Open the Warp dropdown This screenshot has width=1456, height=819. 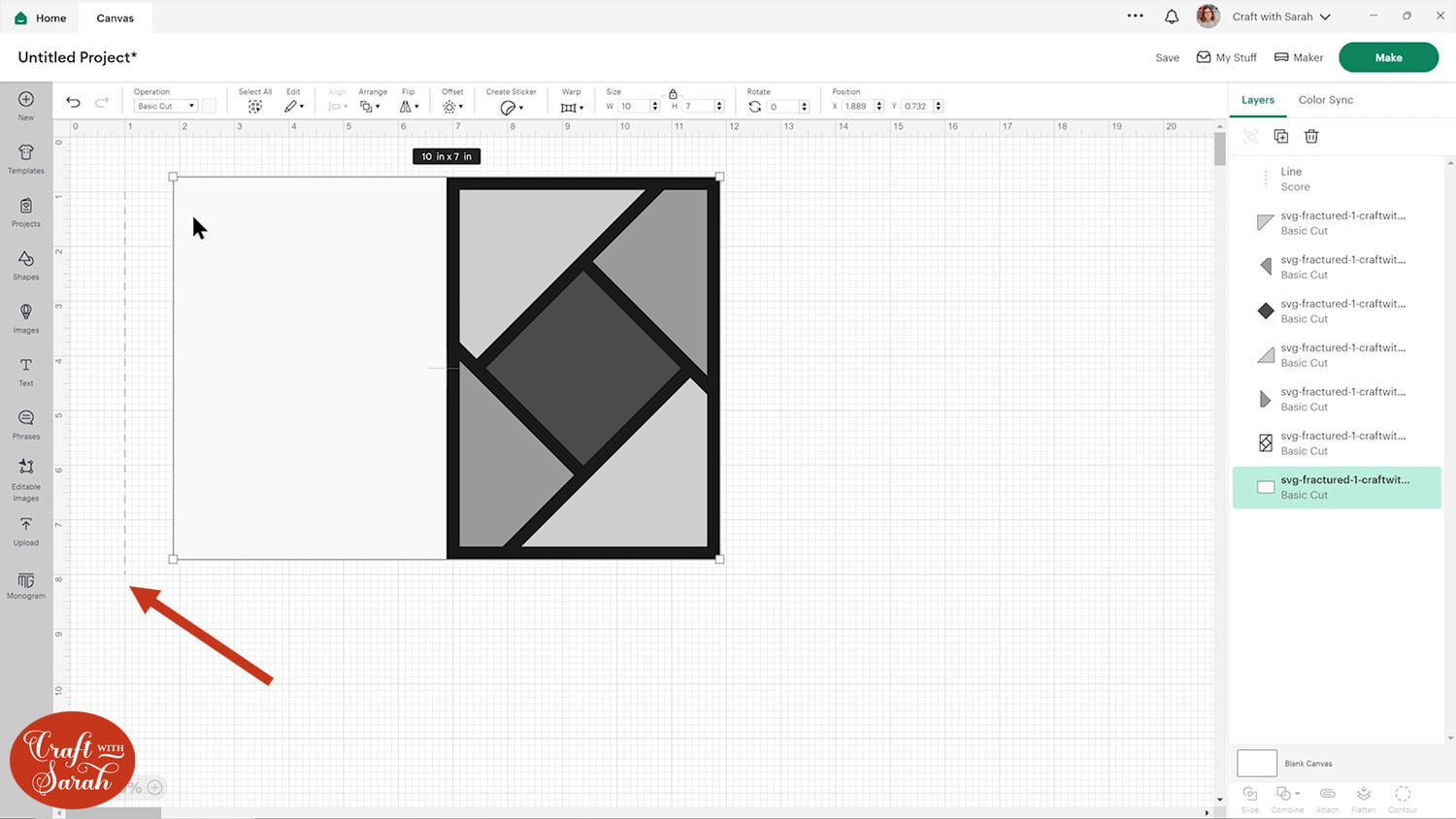click(x=572, y=101)
